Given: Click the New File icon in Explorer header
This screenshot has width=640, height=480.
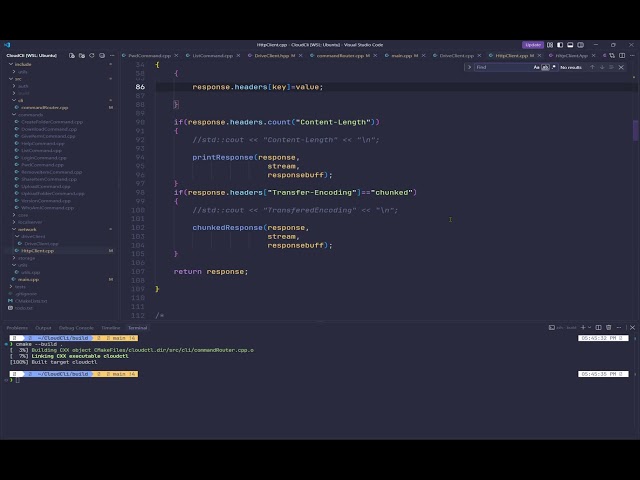Looking at the screenshot, I should 72,56.
